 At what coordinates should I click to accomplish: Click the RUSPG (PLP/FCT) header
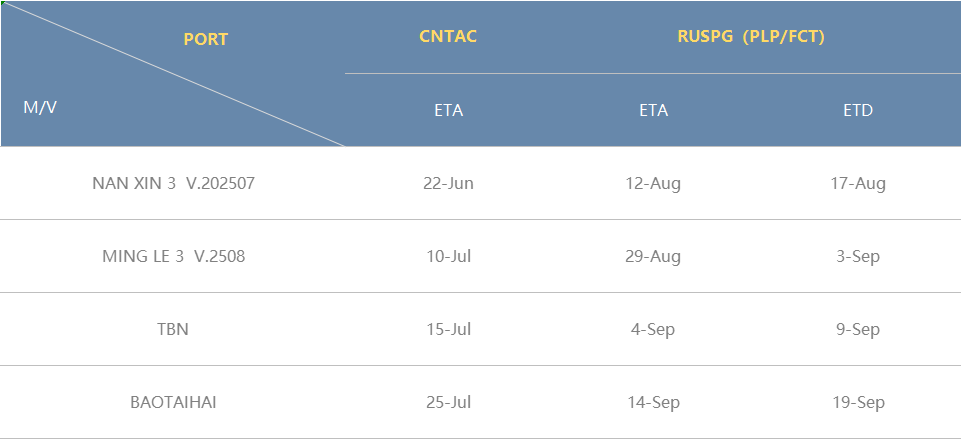[751, 37]
